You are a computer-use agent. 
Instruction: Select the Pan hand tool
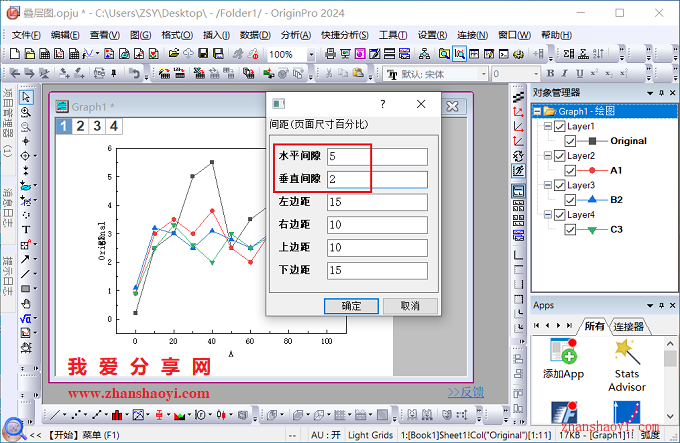(26, 303)
